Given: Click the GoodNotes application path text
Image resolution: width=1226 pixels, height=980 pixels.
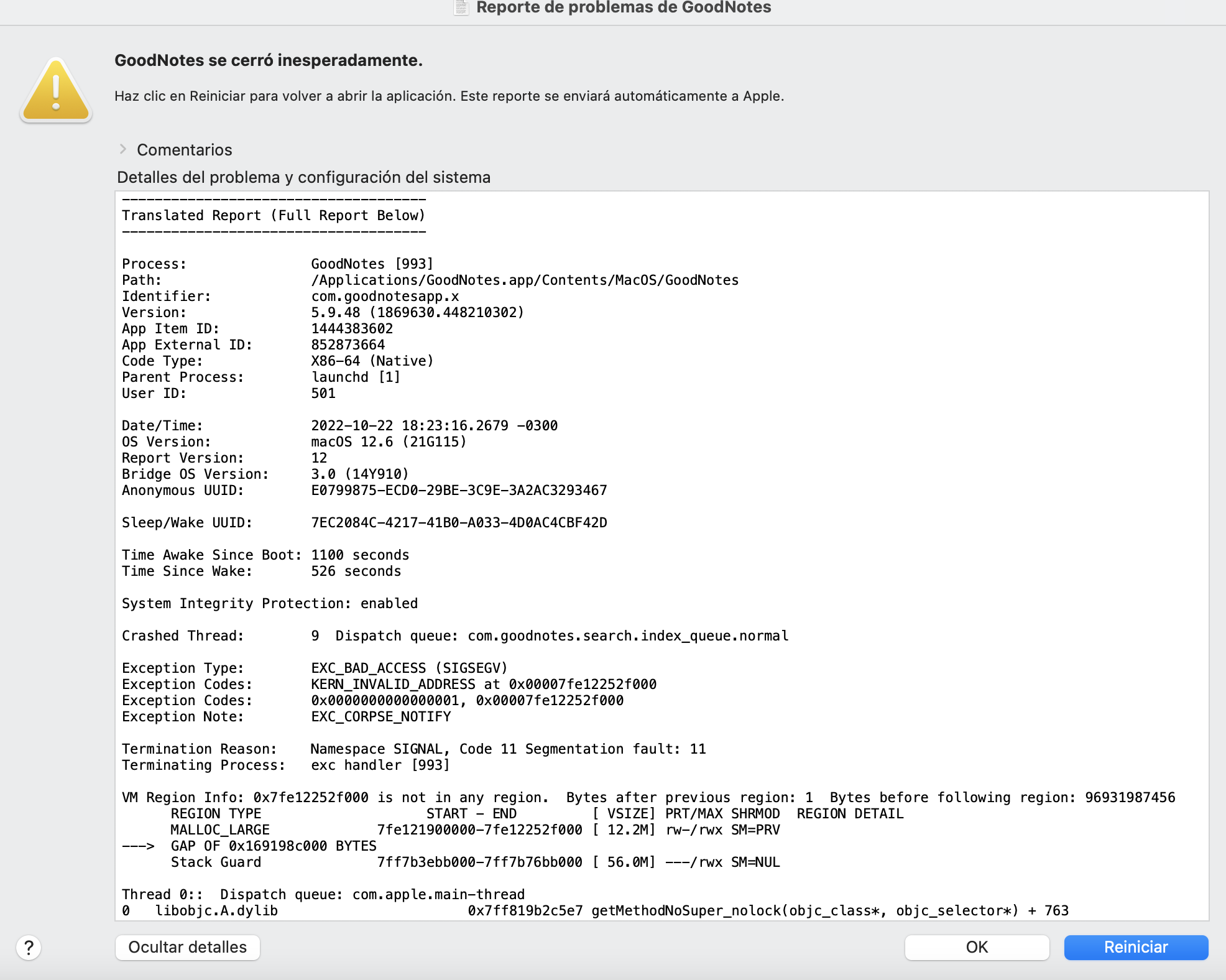Looking at the screenshot, I should 524,280.
